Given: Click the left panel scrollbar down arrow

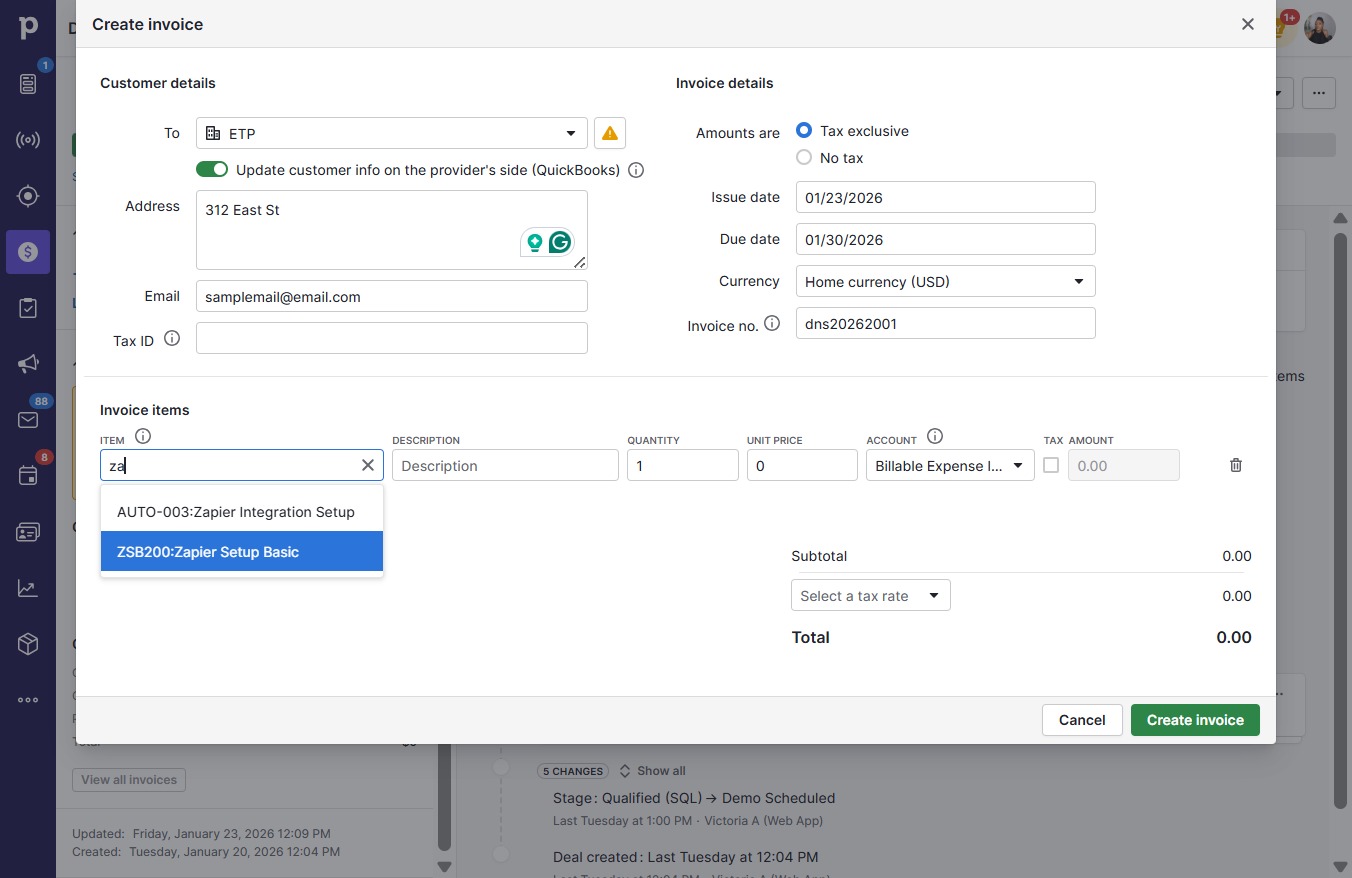Looking at the screenshot, I should click(445, 866).
